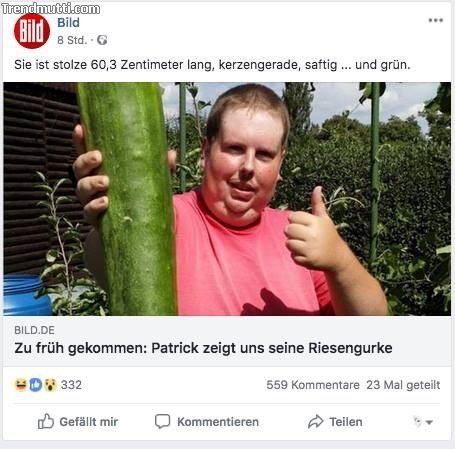The height and width of the screenshot is (449, 455).
Task: Click the public globe audience icon
Action: point(102,40)
